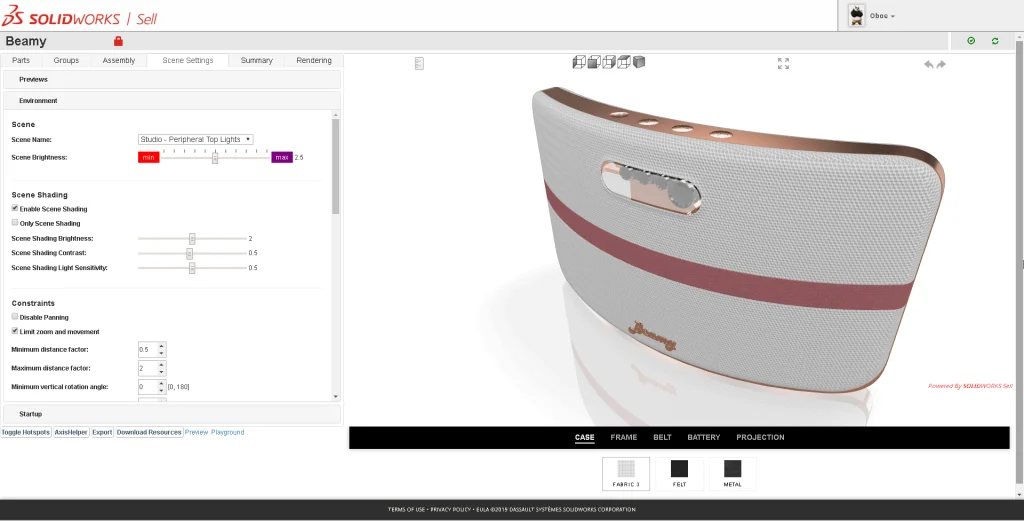This screenshot has height=521, width=1024.
Task: Click the Export button
Action: tap(102, 432)
